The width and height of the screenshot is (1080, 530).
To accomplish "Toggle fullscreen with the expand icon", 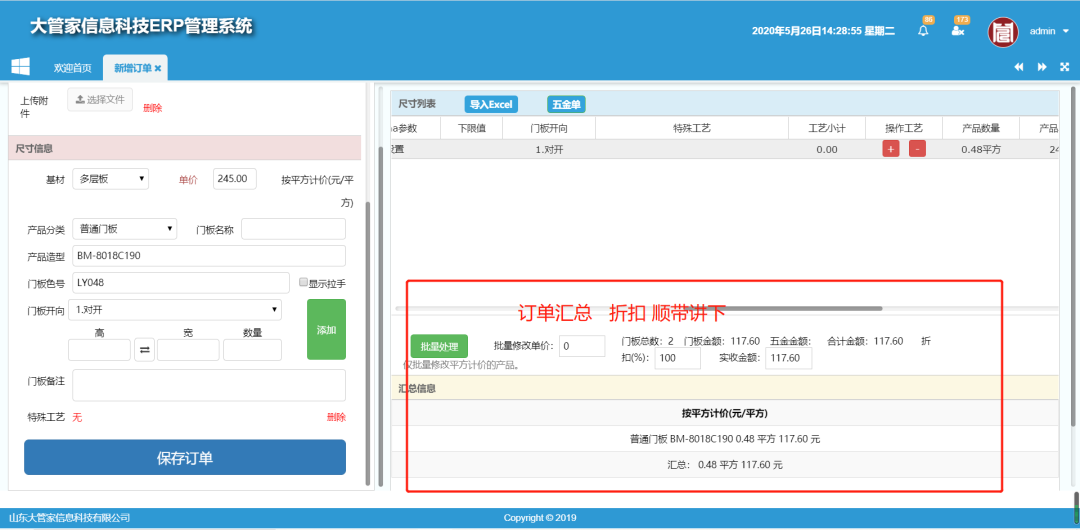I will (1064, 67).
